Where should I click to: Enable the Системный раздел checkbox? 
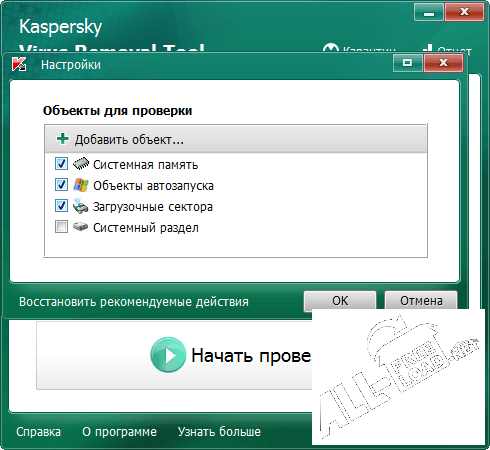coord(61,227)
